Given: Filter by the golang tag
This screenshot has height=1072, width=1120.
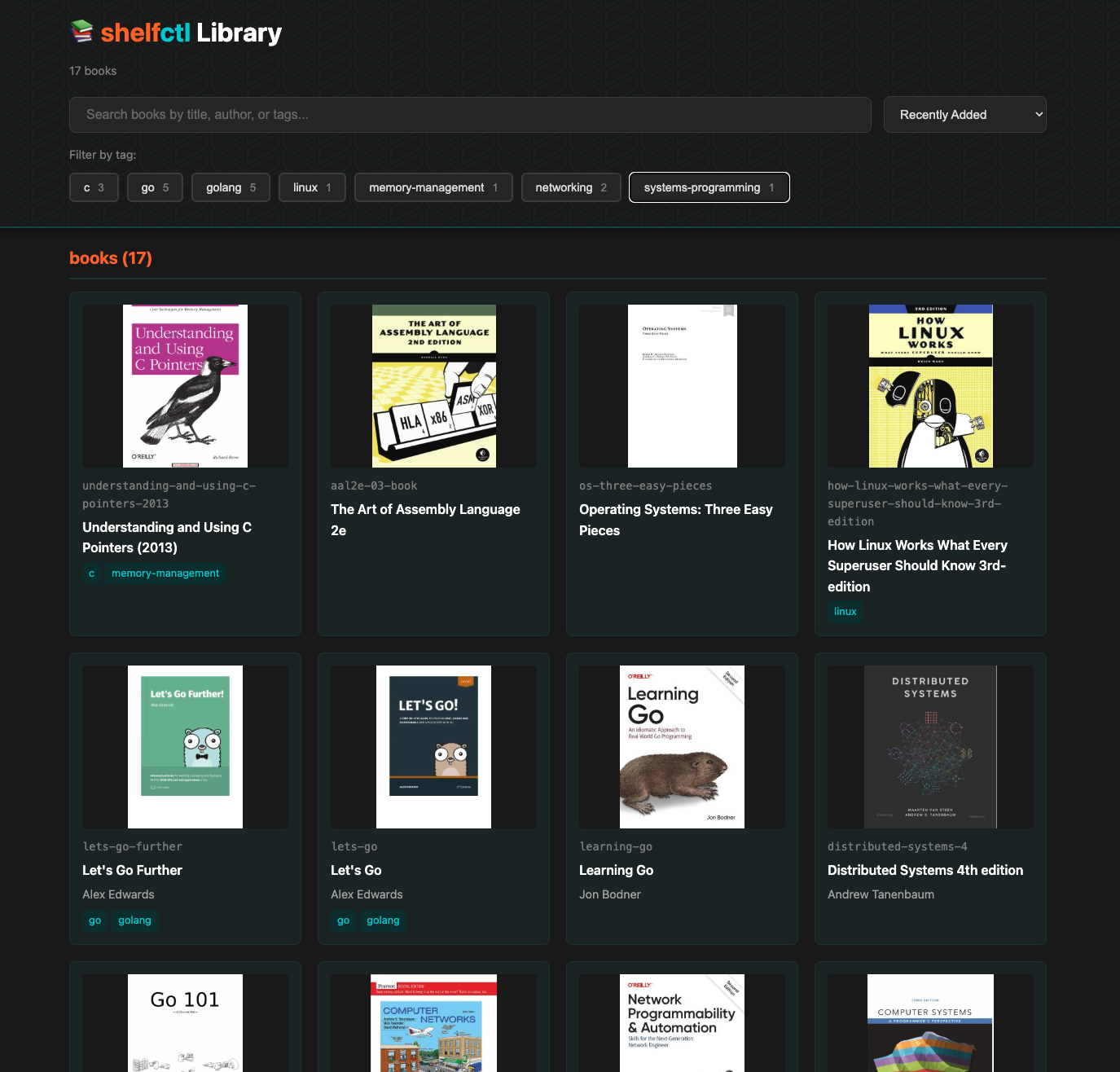Looking at the screenshot, I should [231, 187].
